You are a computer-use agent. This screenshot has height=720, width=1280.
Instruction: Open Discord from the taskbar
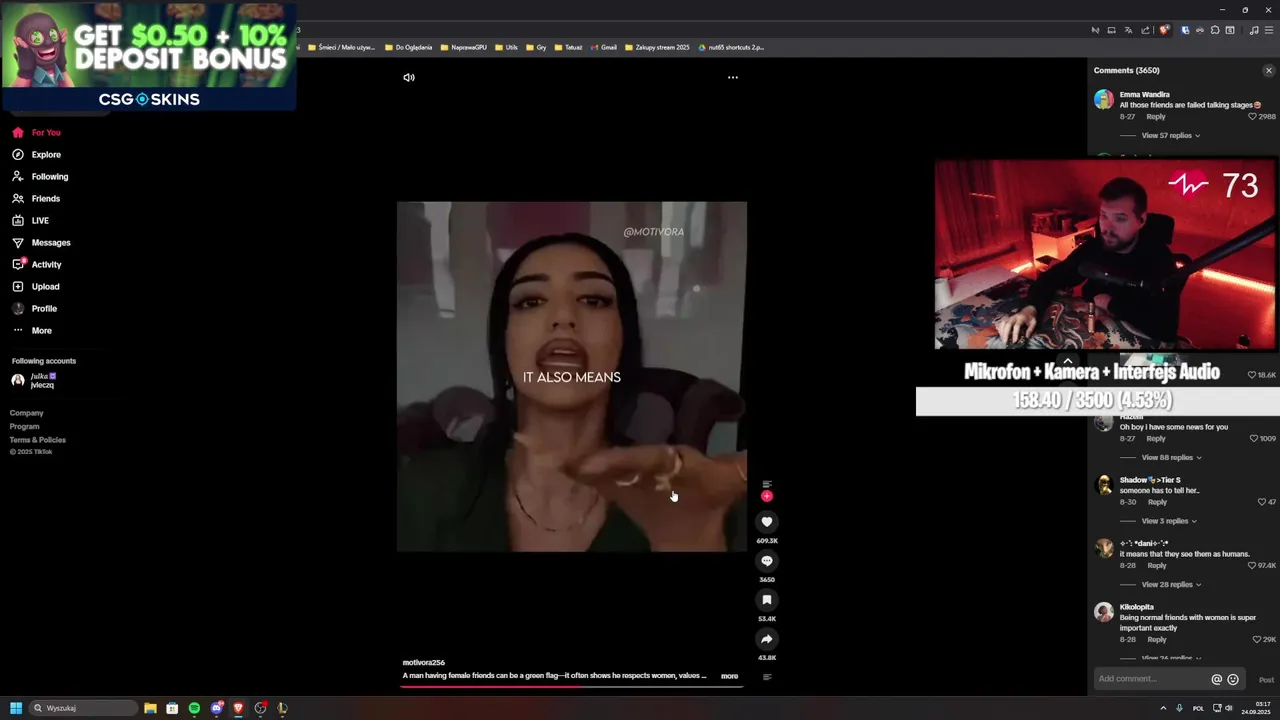216,708
